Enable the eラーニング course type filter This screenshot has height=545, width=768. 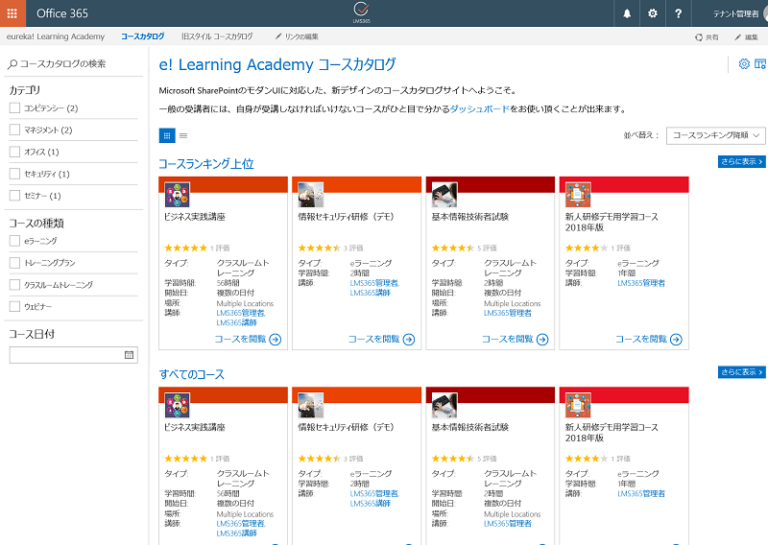(x=15, y=241)
